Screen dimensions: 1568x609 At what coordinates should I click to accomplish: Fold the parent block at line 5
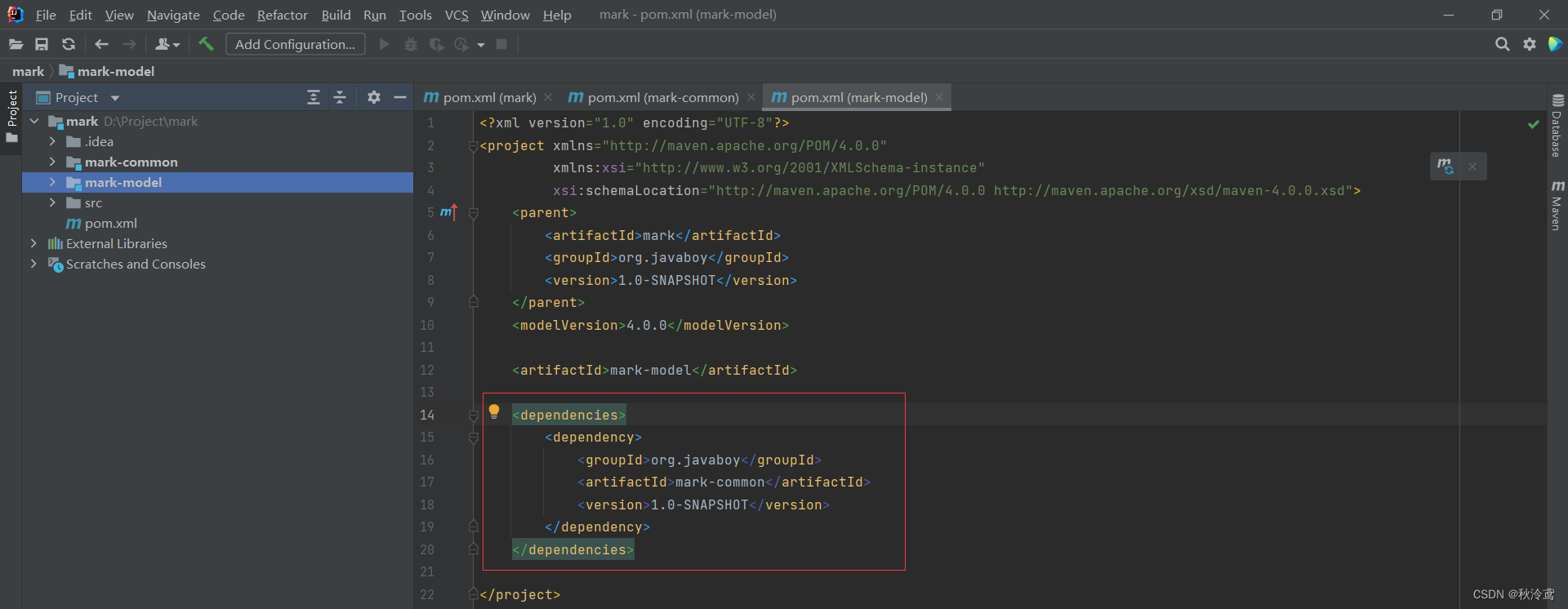[x=473, y=213]
